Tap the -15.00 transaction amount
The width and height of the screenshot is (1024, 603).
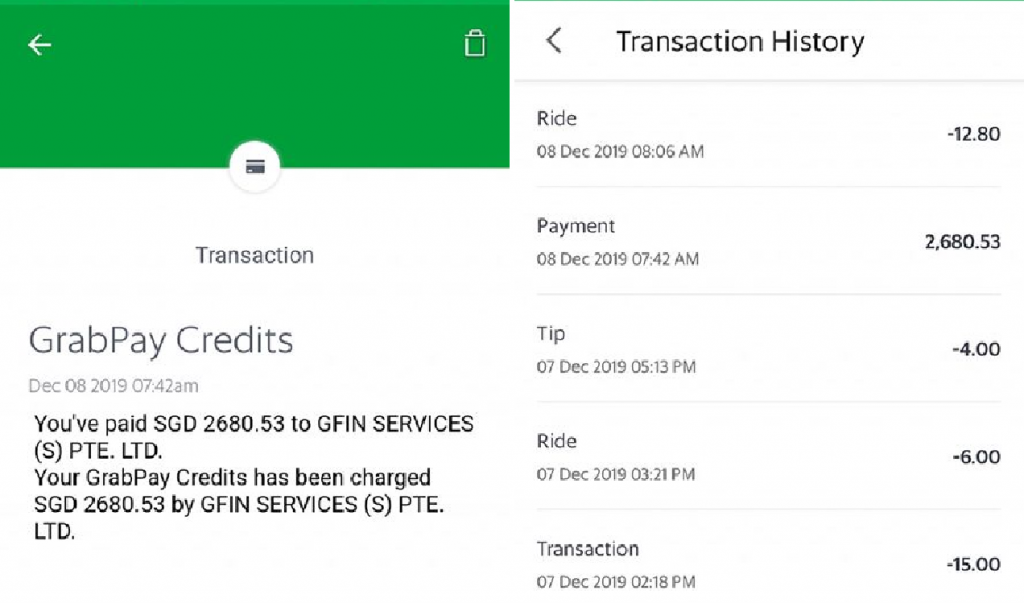(x=973, y=564)
